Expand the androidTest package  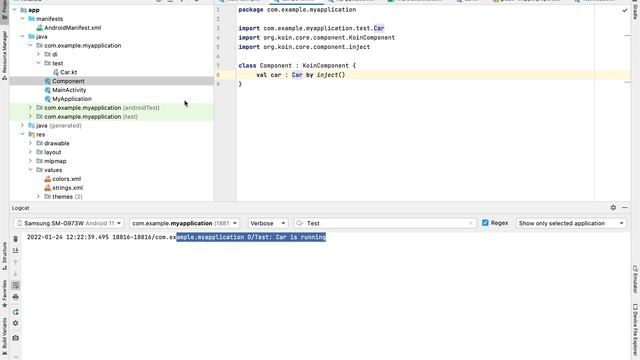click(x=31, y=108)
